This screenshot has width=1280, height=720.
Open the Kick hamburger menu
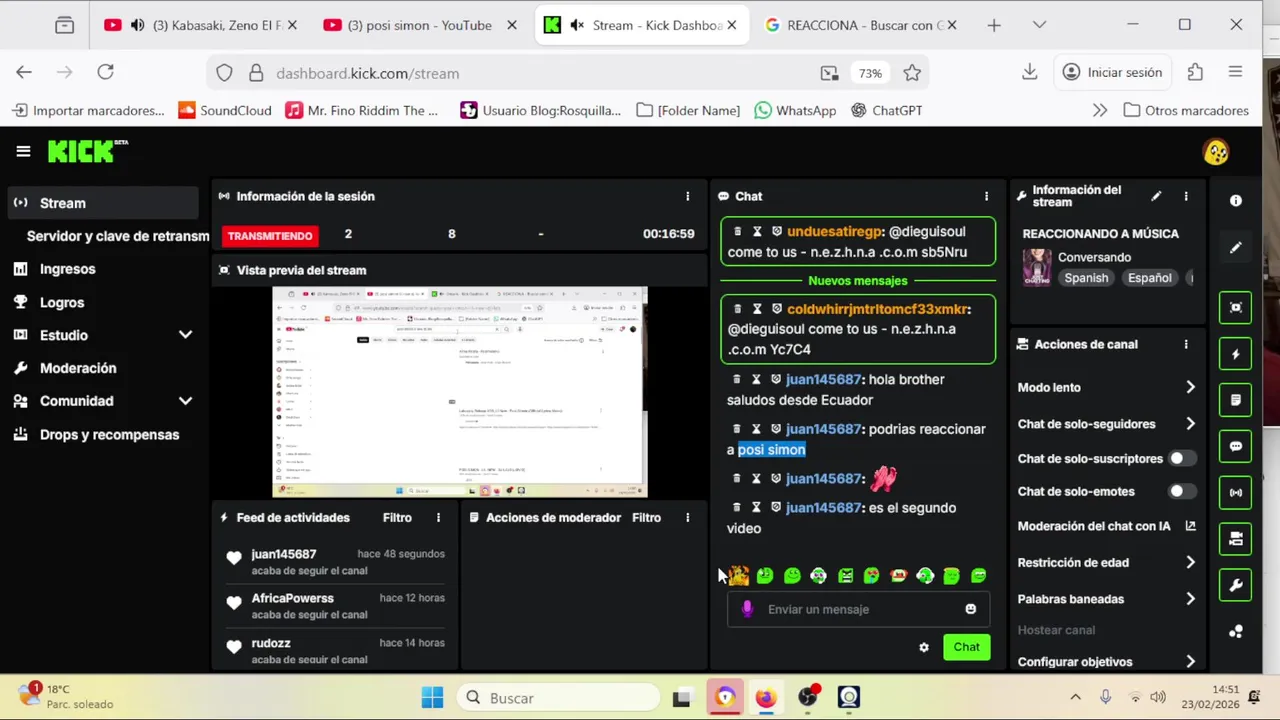[23, 152]
